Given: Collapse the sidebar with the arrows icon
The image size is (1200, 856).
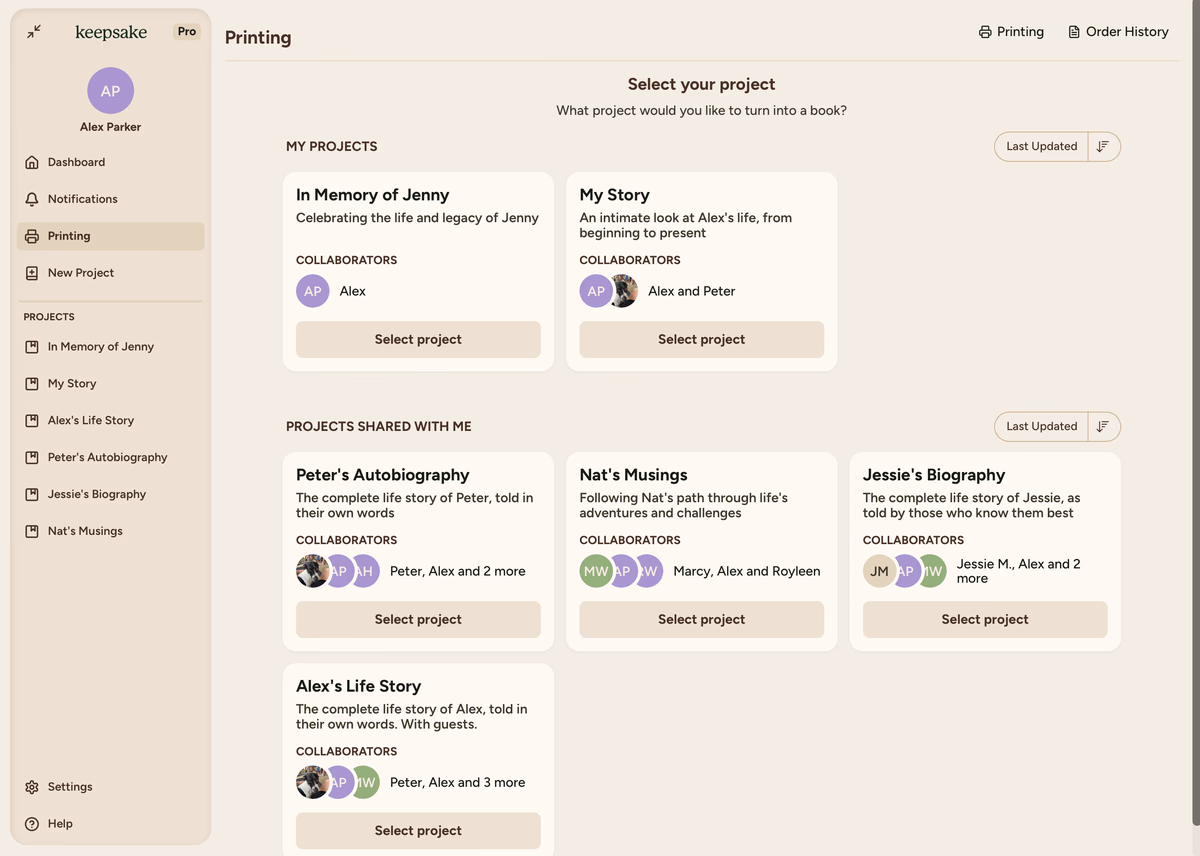Looking at the screenshot, I should click(34, 32).
